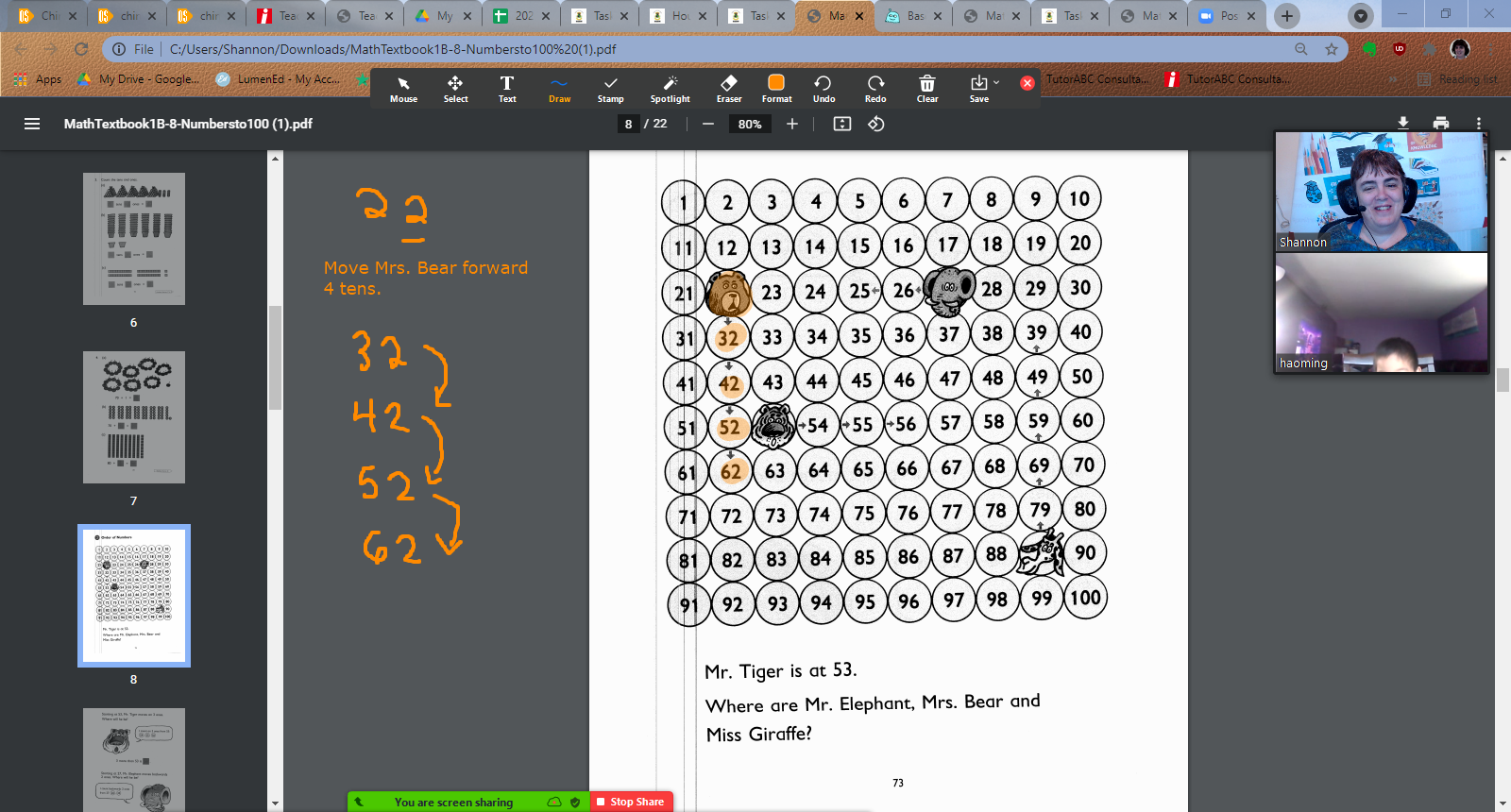The width and height of the screenshot is (1511, 812).
Task: Open the search zoom icon in address bar
Action: pyautogui.click(x=1301, y=49)
